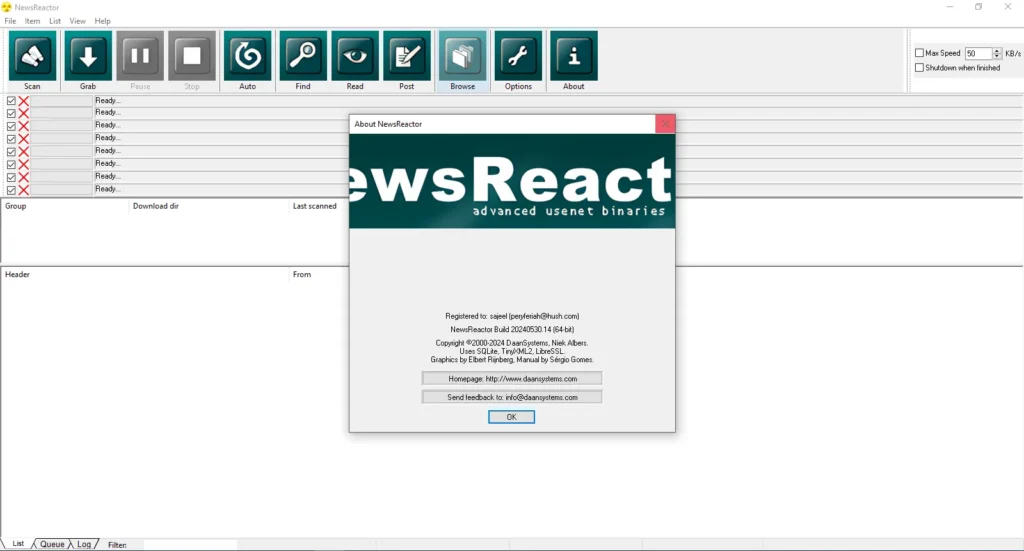Click the 'Uses SQLite, TinyXML2, LibreSSL' line
The height and width of the screenshot is (551, 1024).
tap(512, 351)
